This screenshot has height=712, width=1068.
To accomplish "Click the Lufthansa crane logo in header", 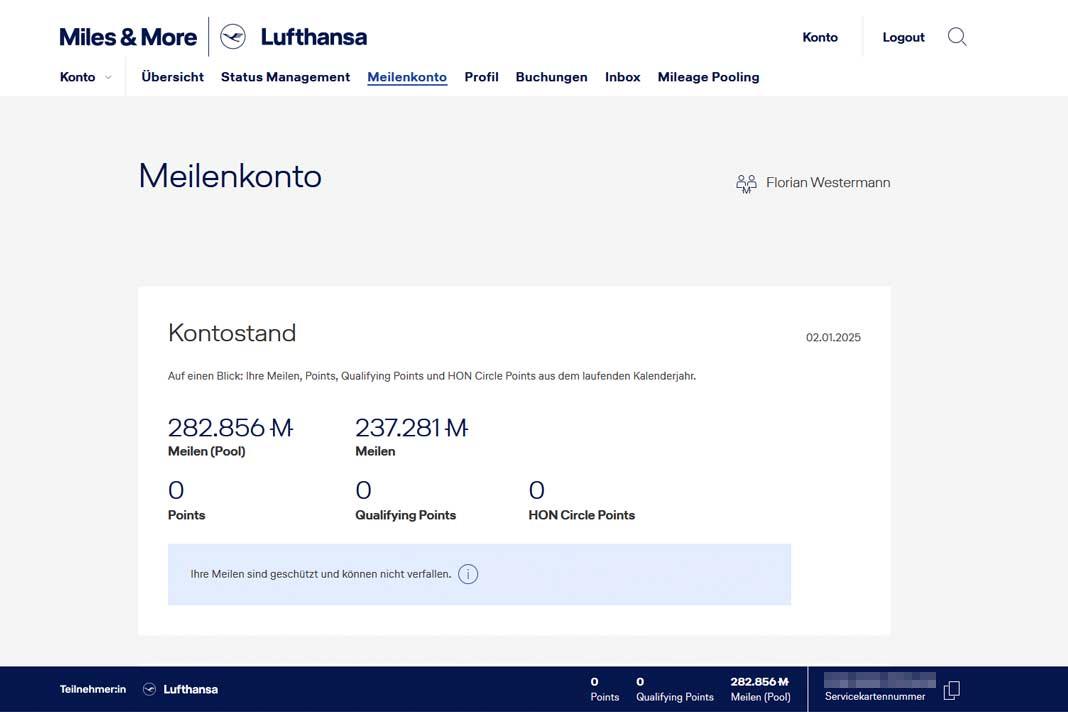I will (x=233, y=37).
